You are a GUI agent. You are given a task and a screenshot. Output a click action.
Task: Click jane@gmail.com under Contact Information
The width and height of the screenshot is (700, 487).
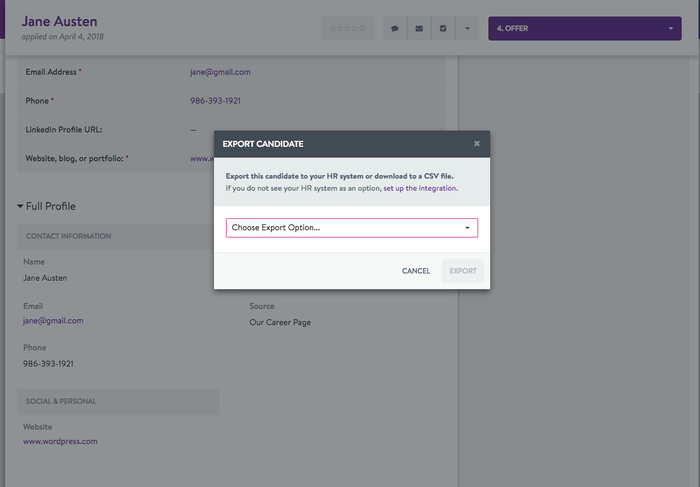coord(53,321)
